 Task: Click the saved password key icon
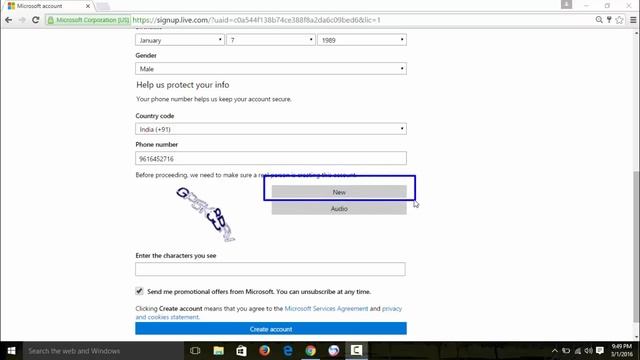[x=609, y=20]
